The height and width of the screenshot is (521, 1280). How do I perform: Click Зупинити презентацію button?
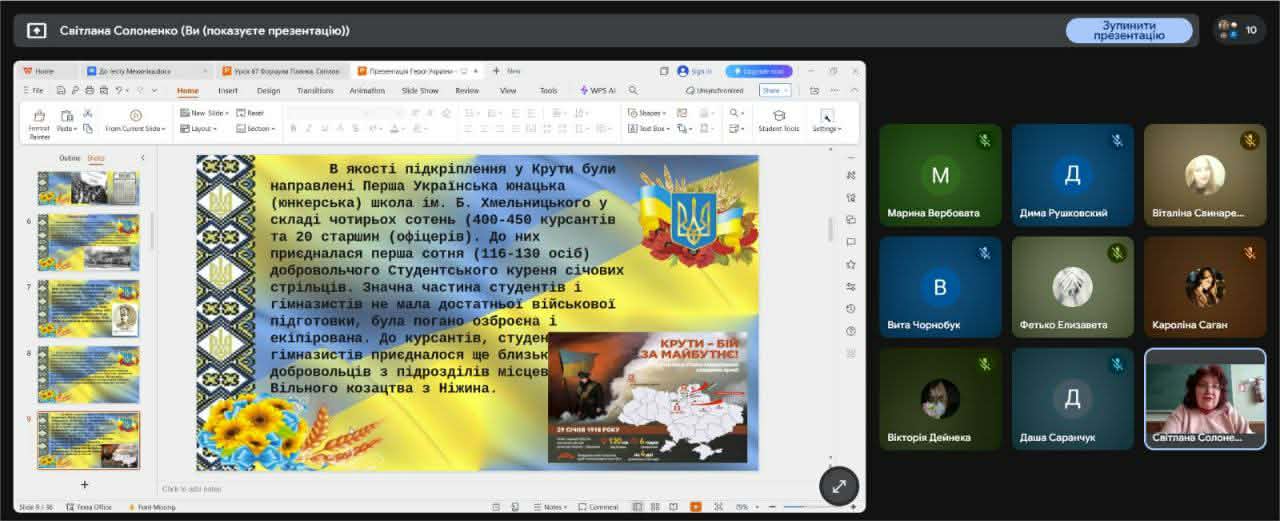(x=1128, y=30)
